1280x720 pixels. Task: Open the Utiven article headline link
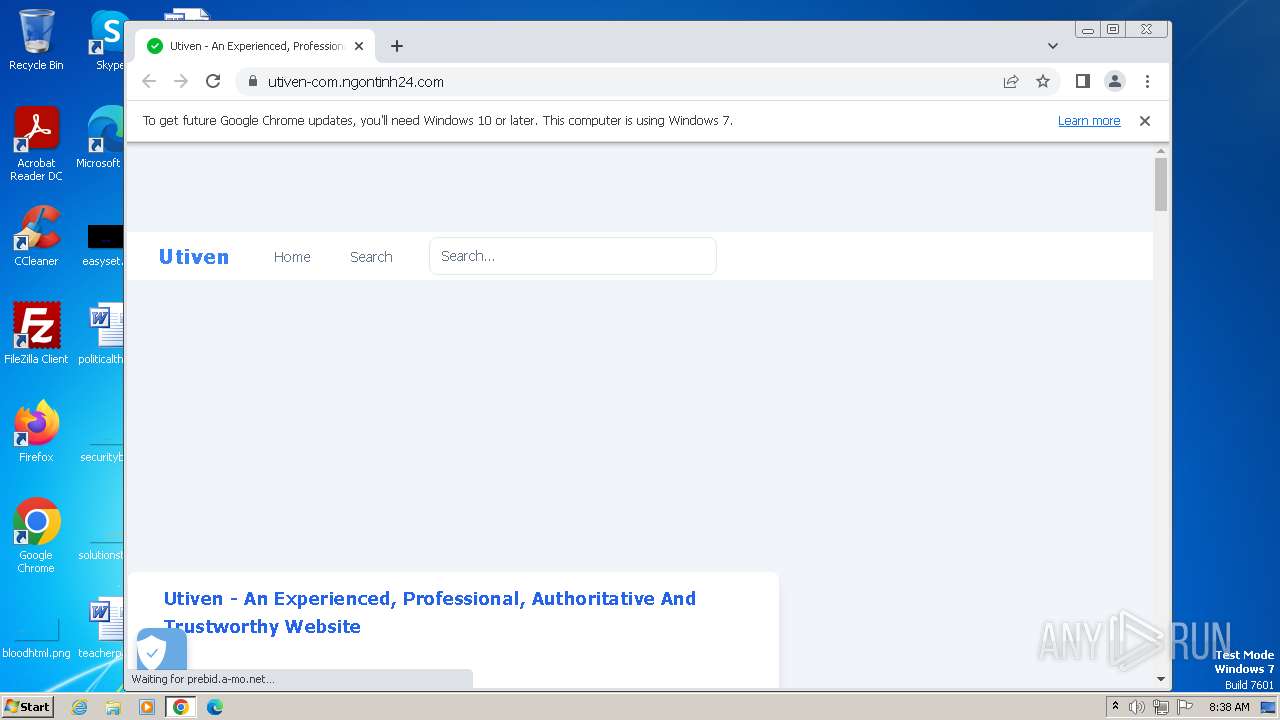click(430, 612)
